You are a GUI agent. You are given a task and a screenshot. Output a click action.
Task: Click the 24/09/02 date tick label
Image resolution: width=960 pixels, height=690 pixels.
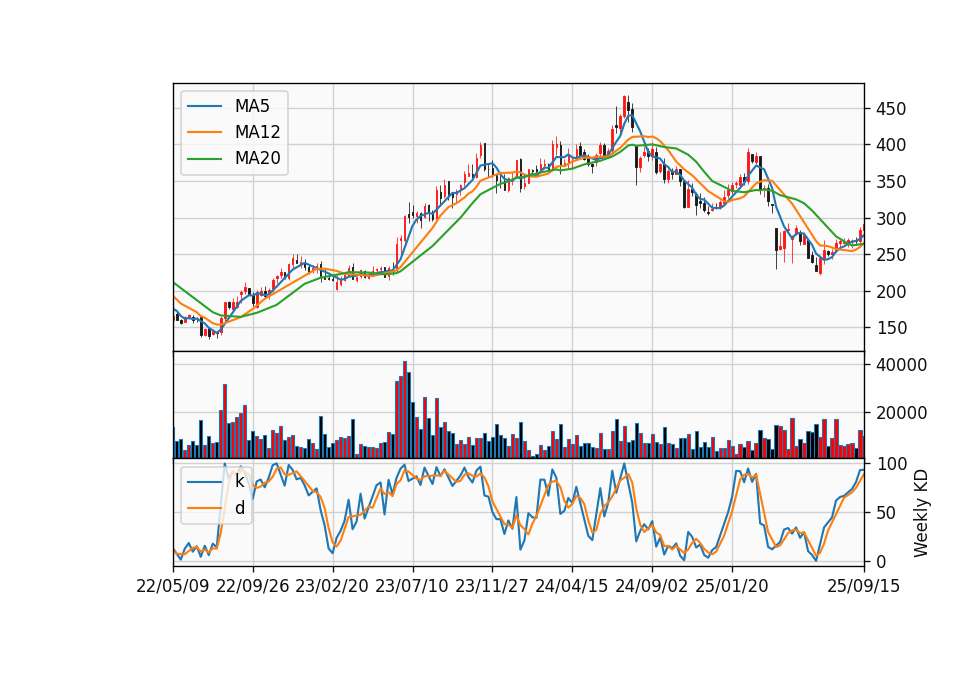click(651, 586)
